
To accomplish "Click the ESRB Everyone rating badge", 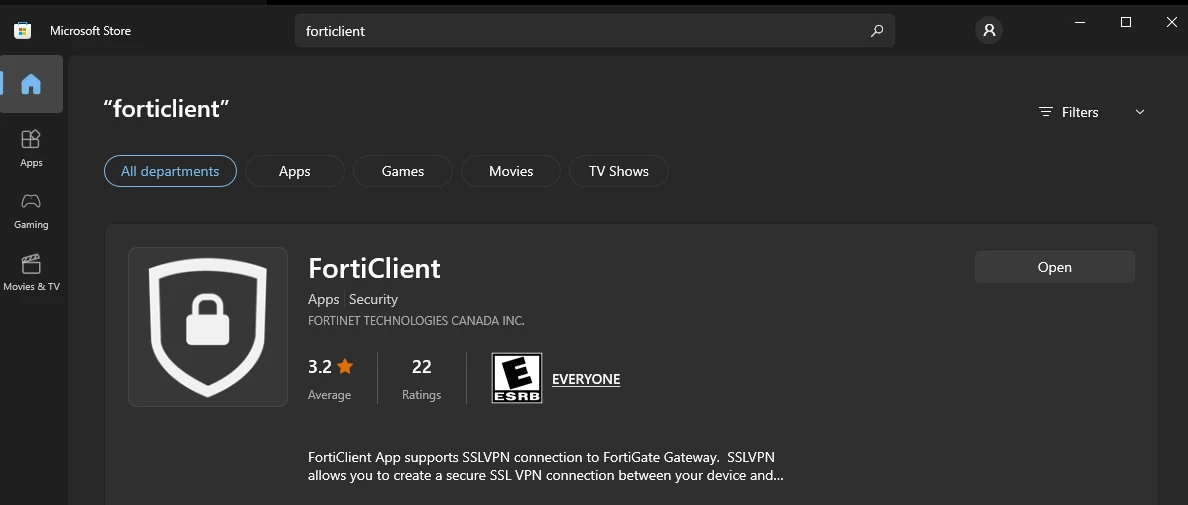I will click(x=517, y=378).
